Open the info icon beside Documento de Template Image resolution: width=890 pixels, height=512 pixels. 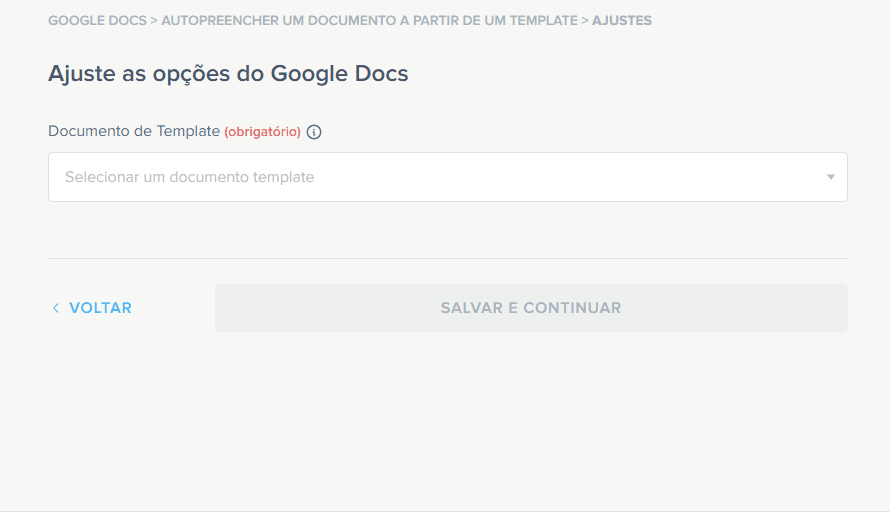click(x=314, y=132)
